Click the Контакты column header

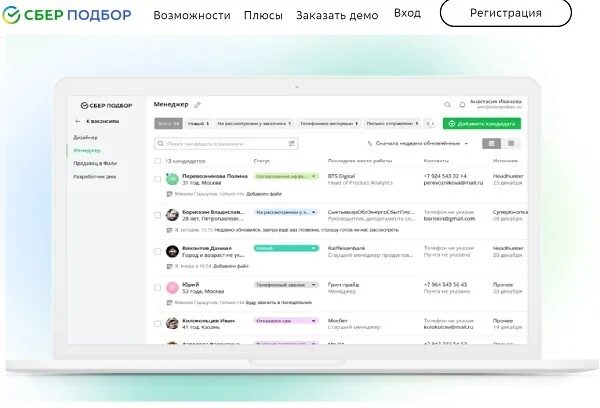(436, 161)
